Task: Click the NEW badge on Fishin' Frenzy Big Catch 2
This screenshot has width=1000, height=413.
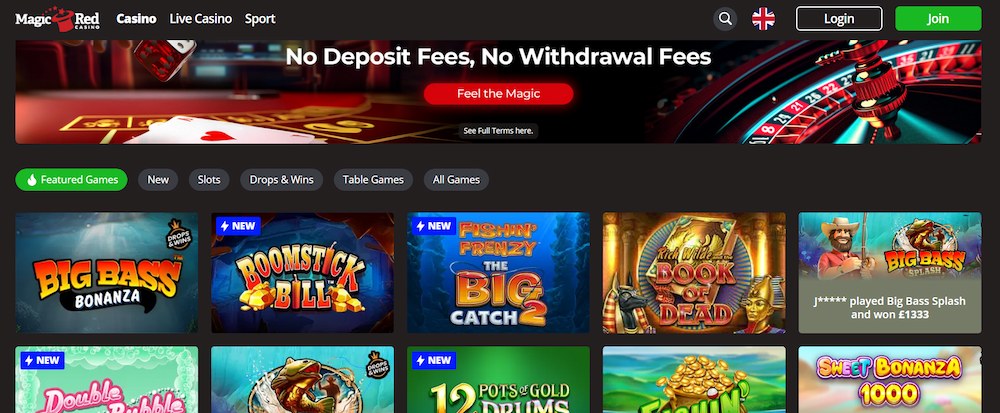Action: coord(433,226)
